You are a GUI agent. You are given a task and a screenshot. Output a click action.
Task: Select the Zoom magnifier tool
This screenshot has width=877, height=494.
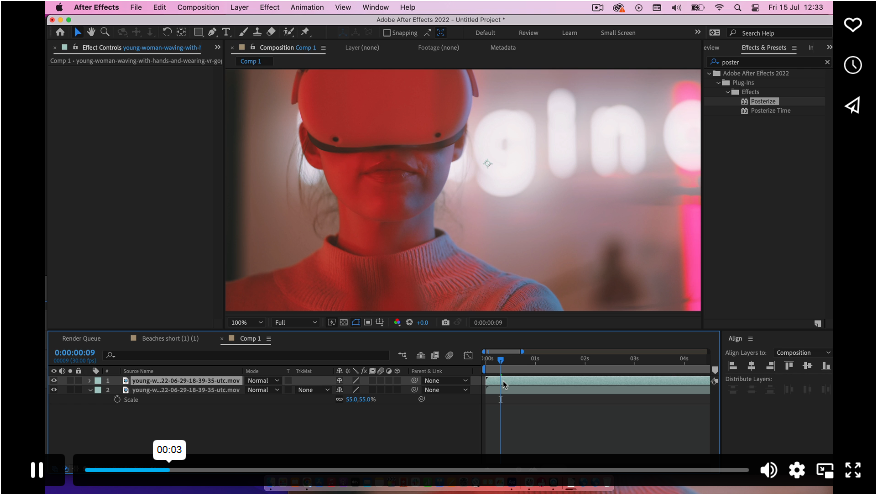coord(105,32)
